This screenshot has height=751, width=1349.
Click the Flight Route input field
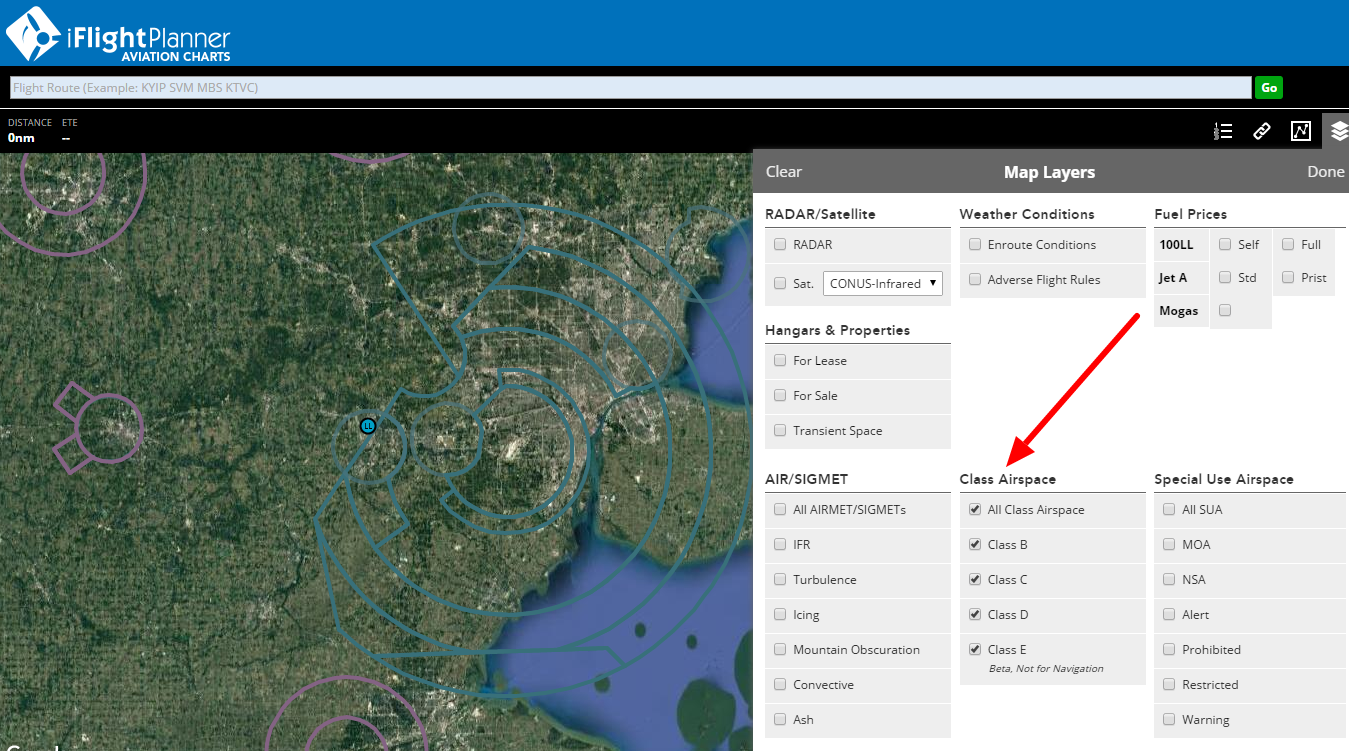click(630, 88)
